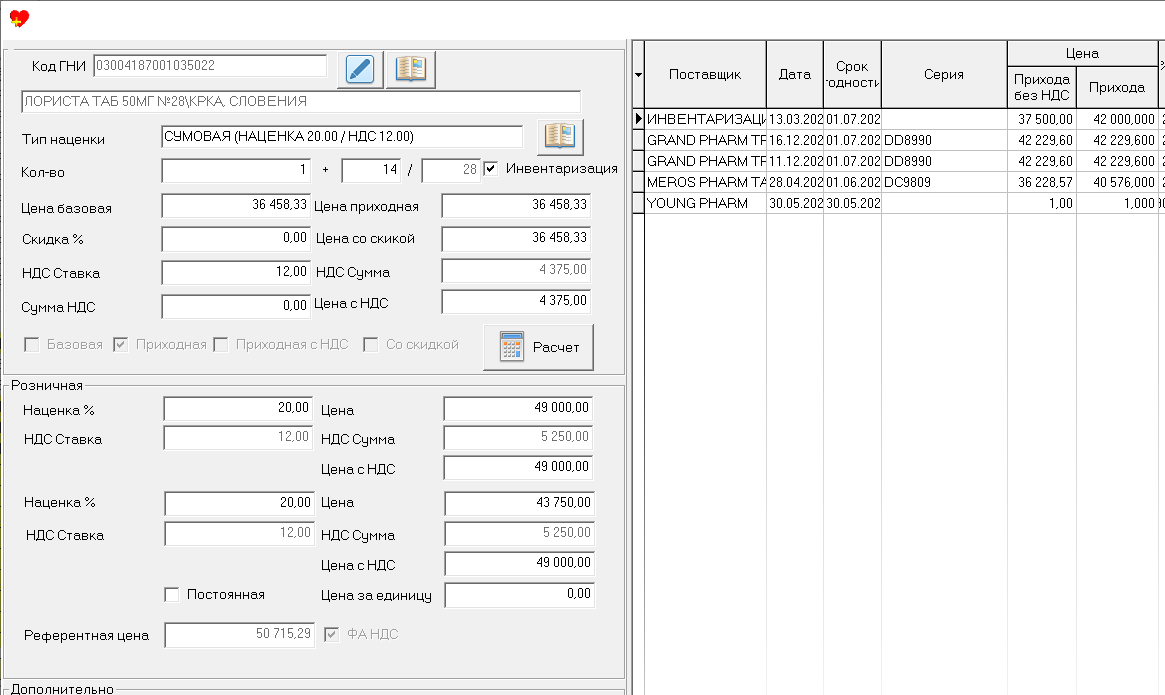Screen dimensions: 1165x695
Task: Click the Поставщик column header
Action: coord(705,74)
